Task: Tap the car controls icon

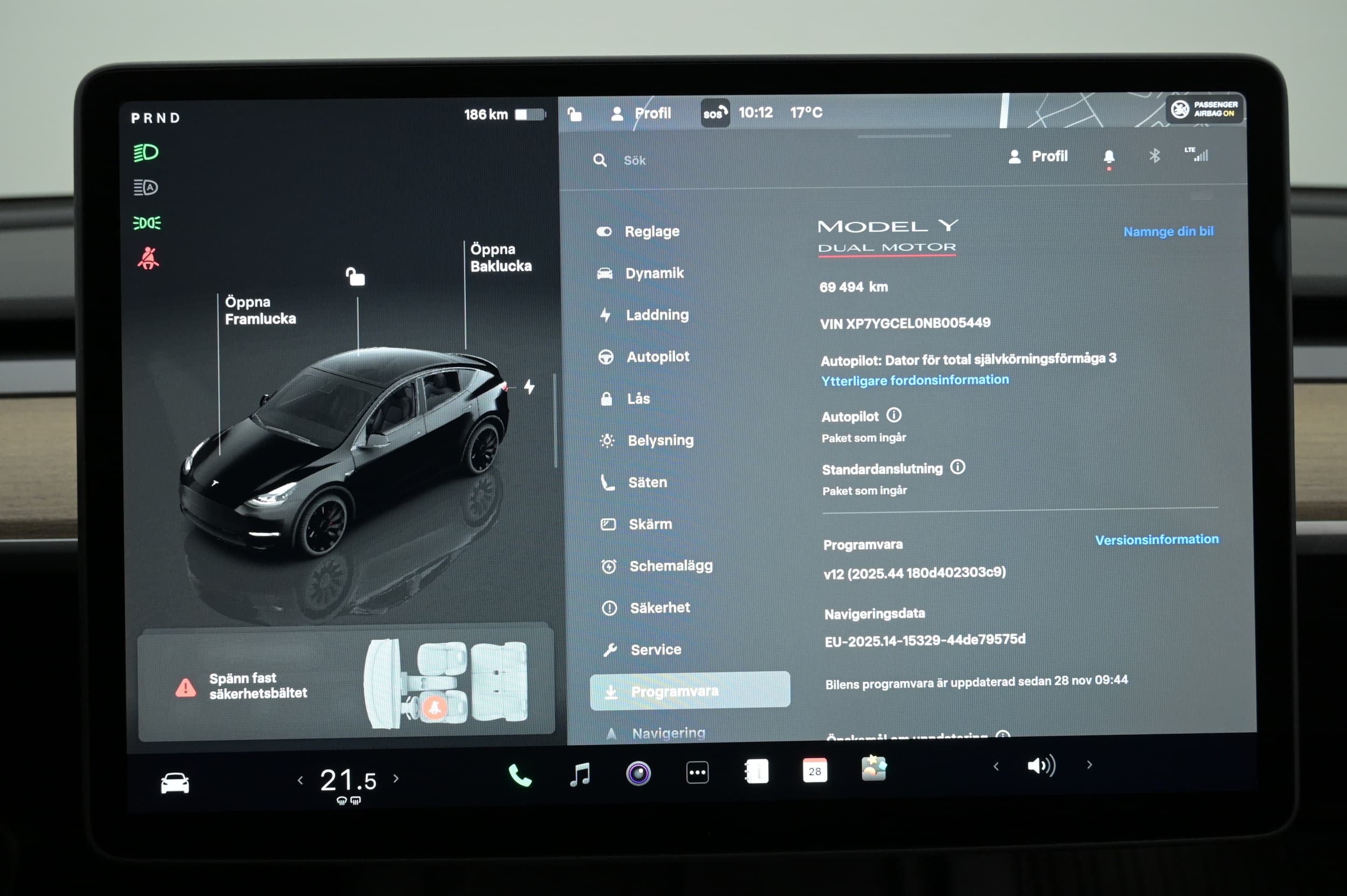Action: pos(175,782)
